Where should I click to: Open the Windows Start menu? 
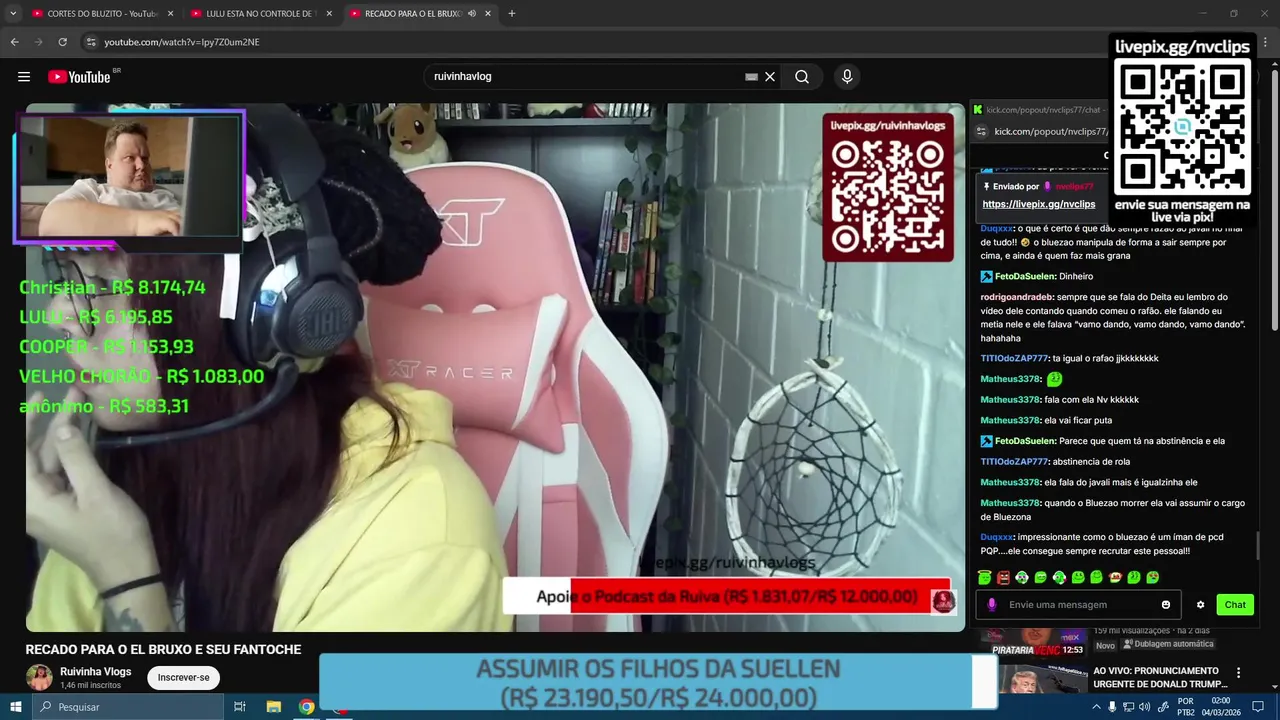coord(16,707)
